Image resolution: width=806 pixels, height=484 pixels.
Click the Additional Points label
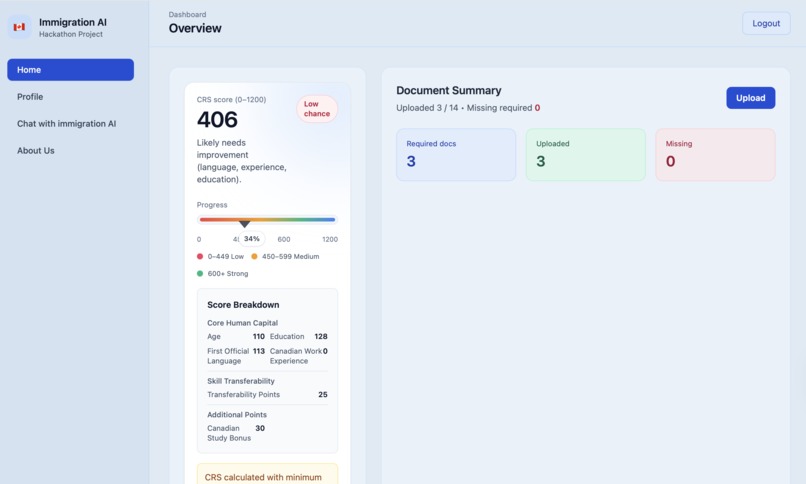pyautogui.click(x=237, y=415)
